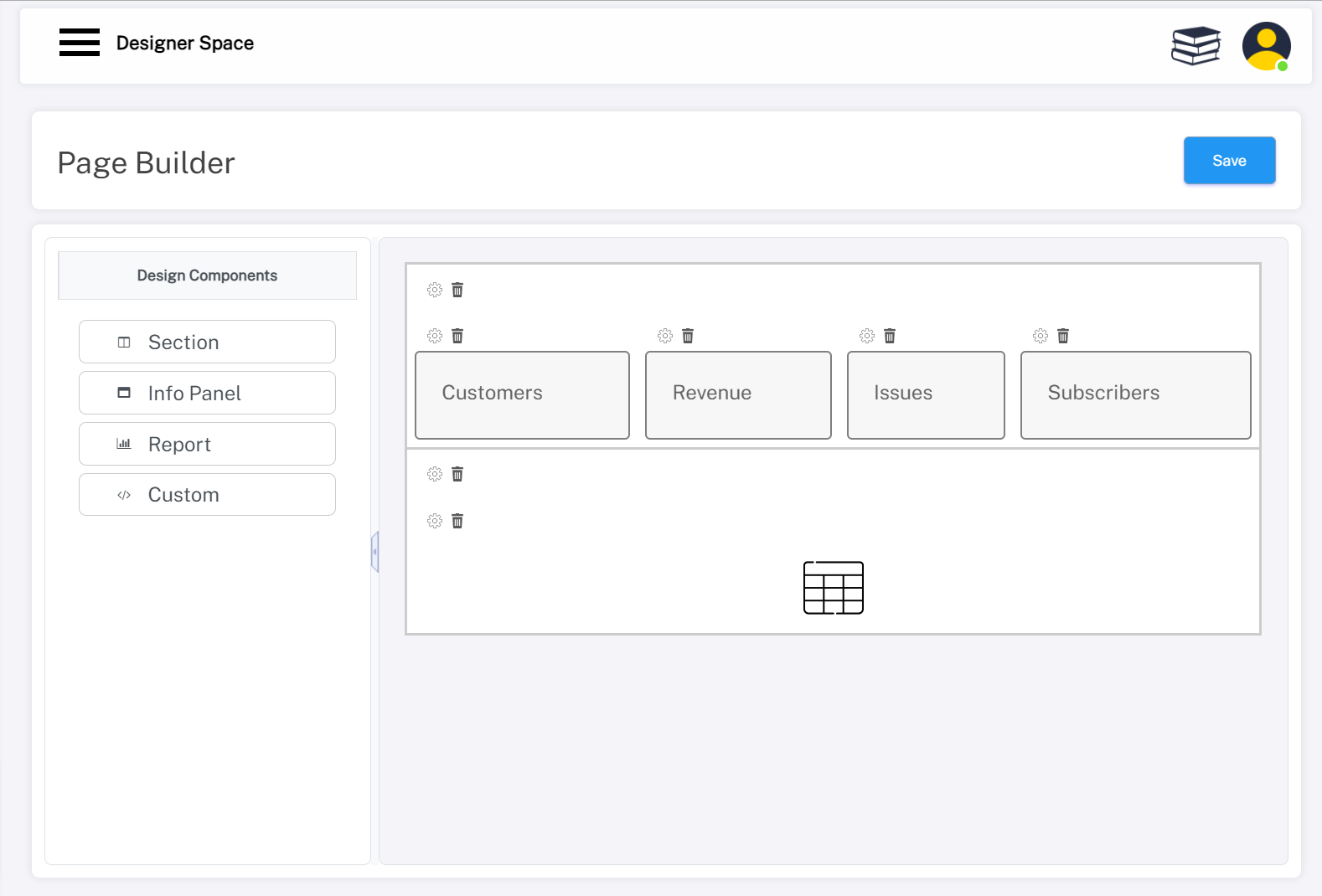Delete the Subscribers info panel
This screenshot has height=896, width=1322.
point(1063,336)
